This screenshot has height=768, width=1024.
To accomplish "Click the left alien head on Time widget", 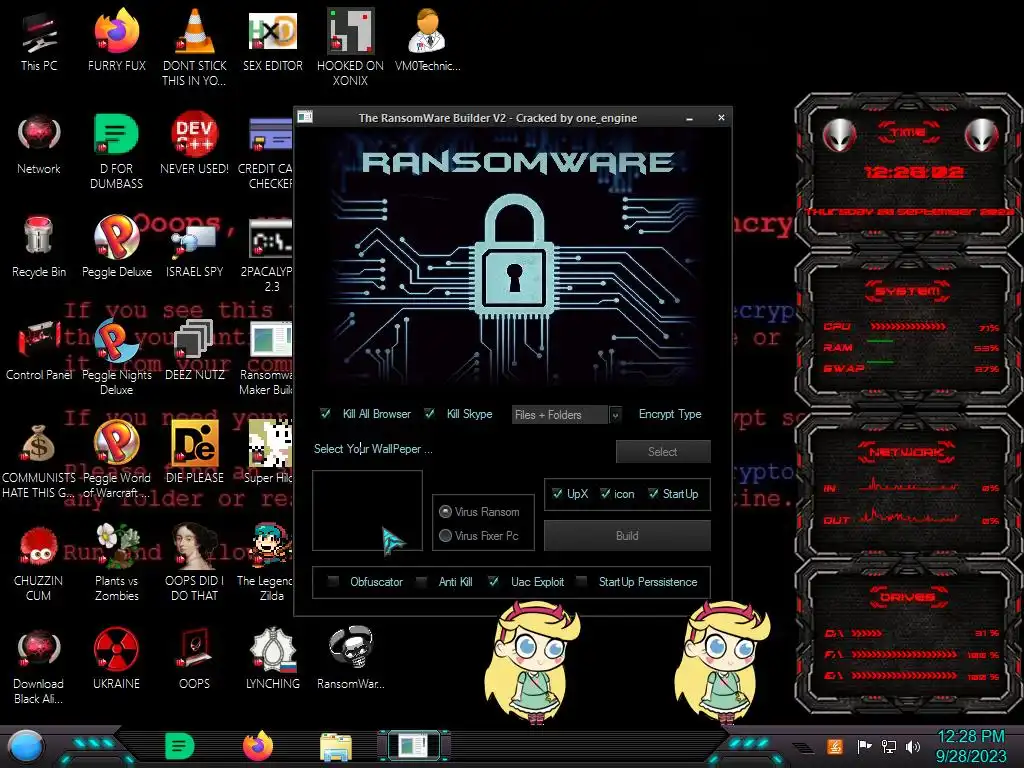I will (x=839, y=135).
